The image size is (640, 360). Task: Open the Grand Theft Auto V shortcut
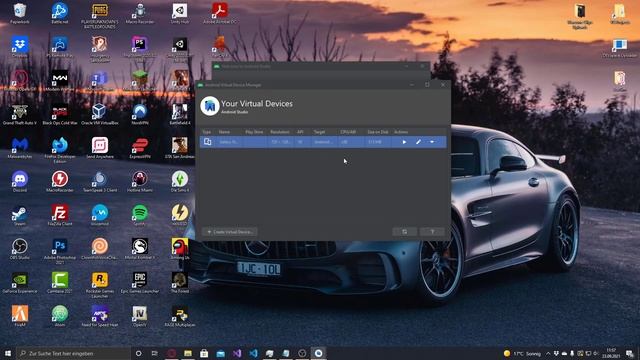coord(20,115)
